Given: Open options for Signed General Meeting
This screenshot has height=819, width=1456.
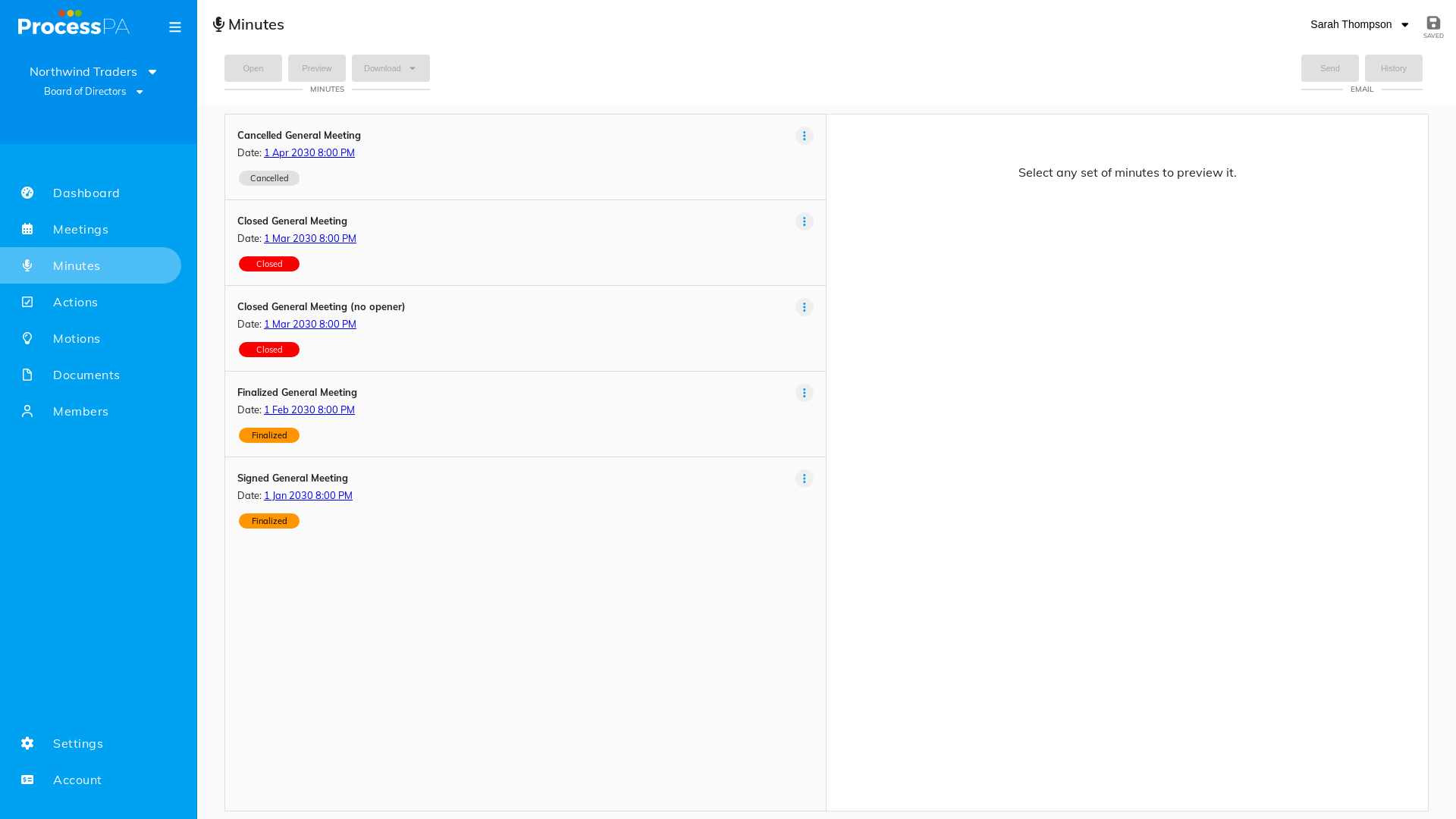Looking at the screenshot, I should (805, 479).
